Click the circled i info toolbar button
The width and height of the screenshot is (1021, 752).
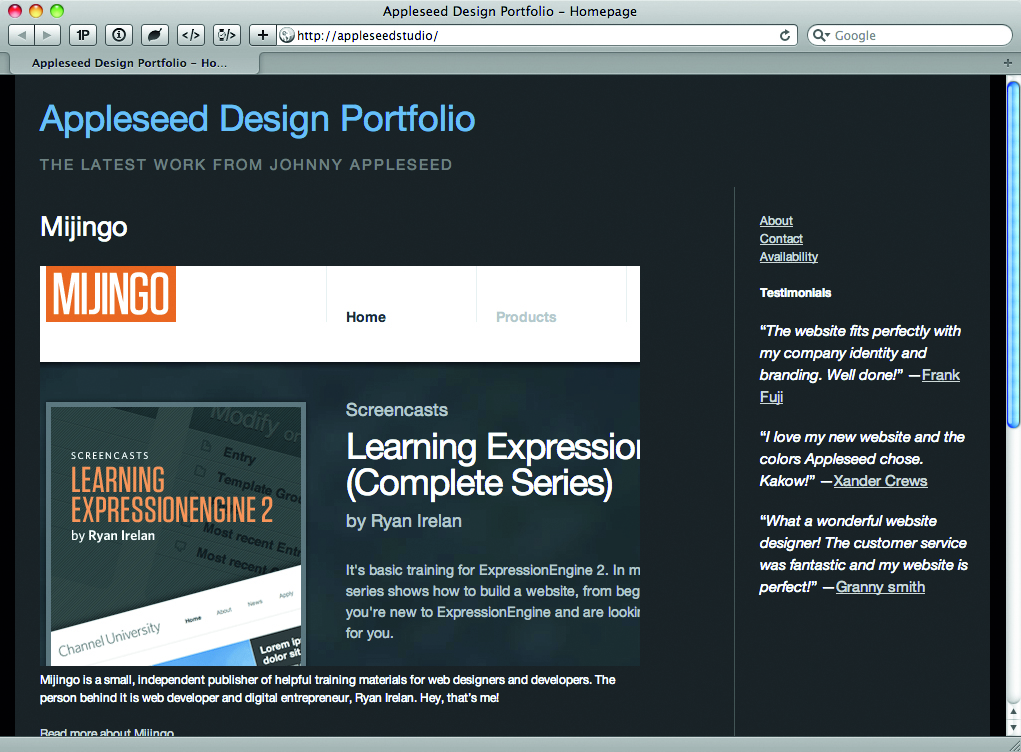click(119, 35)
